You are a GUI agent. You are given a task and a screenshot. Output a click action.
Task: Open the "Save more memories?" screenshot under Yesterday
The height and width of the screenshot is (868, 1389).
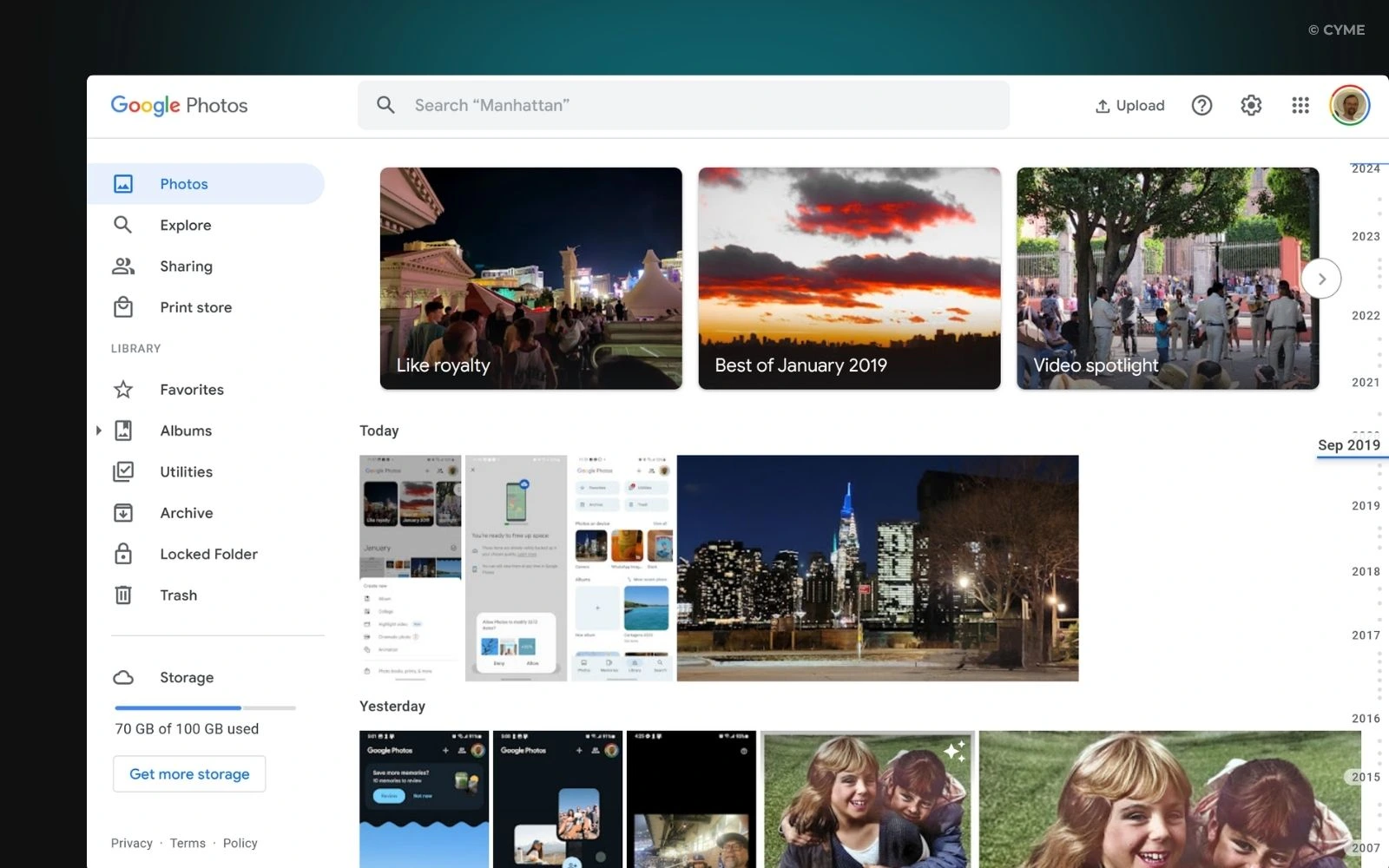(x=425, y=799)
